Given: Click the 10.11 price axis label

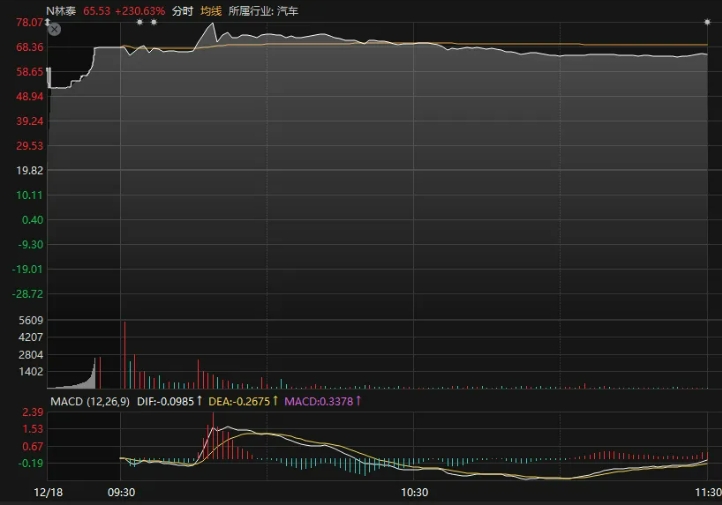Looking at the screenshot, I should pos(29,195).
